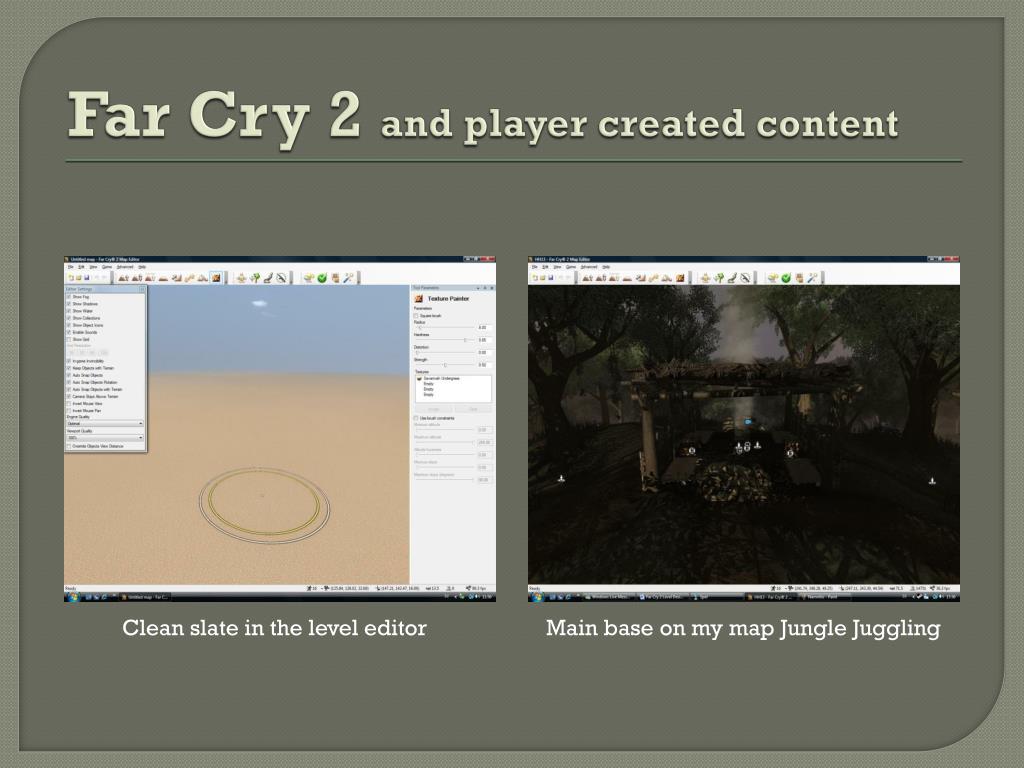1024x768 pixels.
Task: Toggle the Show Fog checkbox
Action: tap(69, 296)
